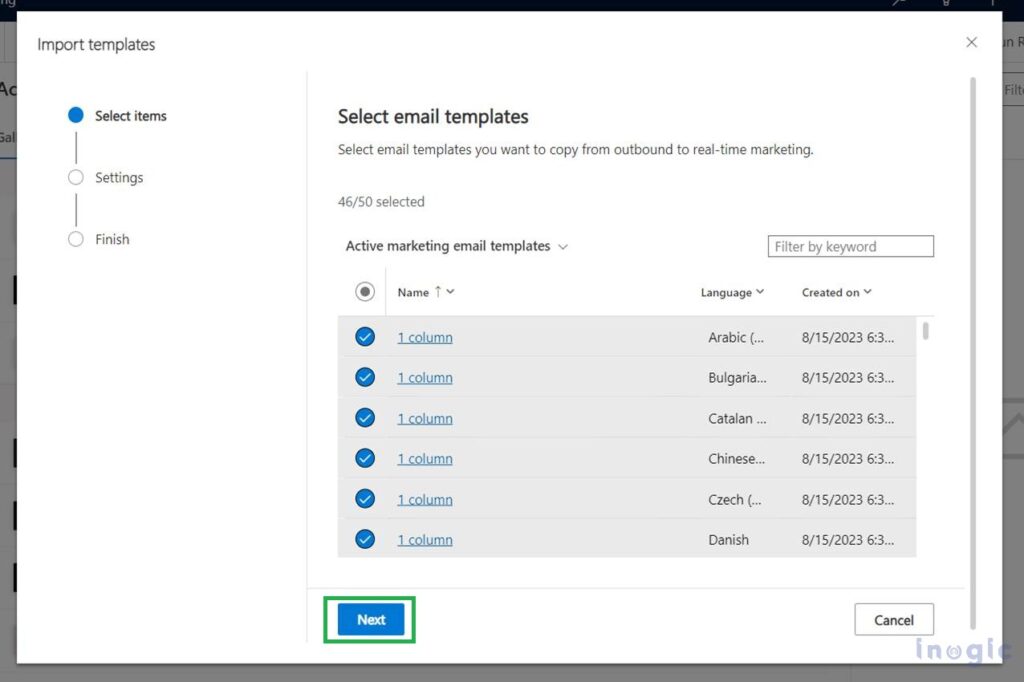This screenshot has height=682, width=1024.
Task: Click the 46/50 selected counter
Action: coord(381,202)
